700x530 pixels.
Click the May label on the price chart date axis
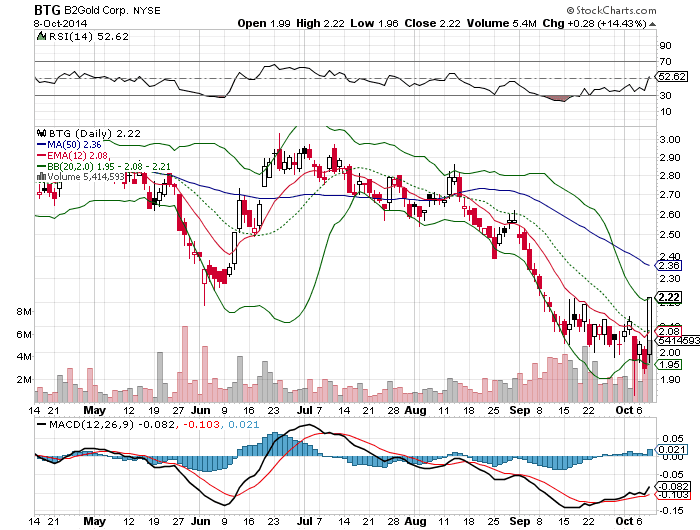[x=95, y=410]
